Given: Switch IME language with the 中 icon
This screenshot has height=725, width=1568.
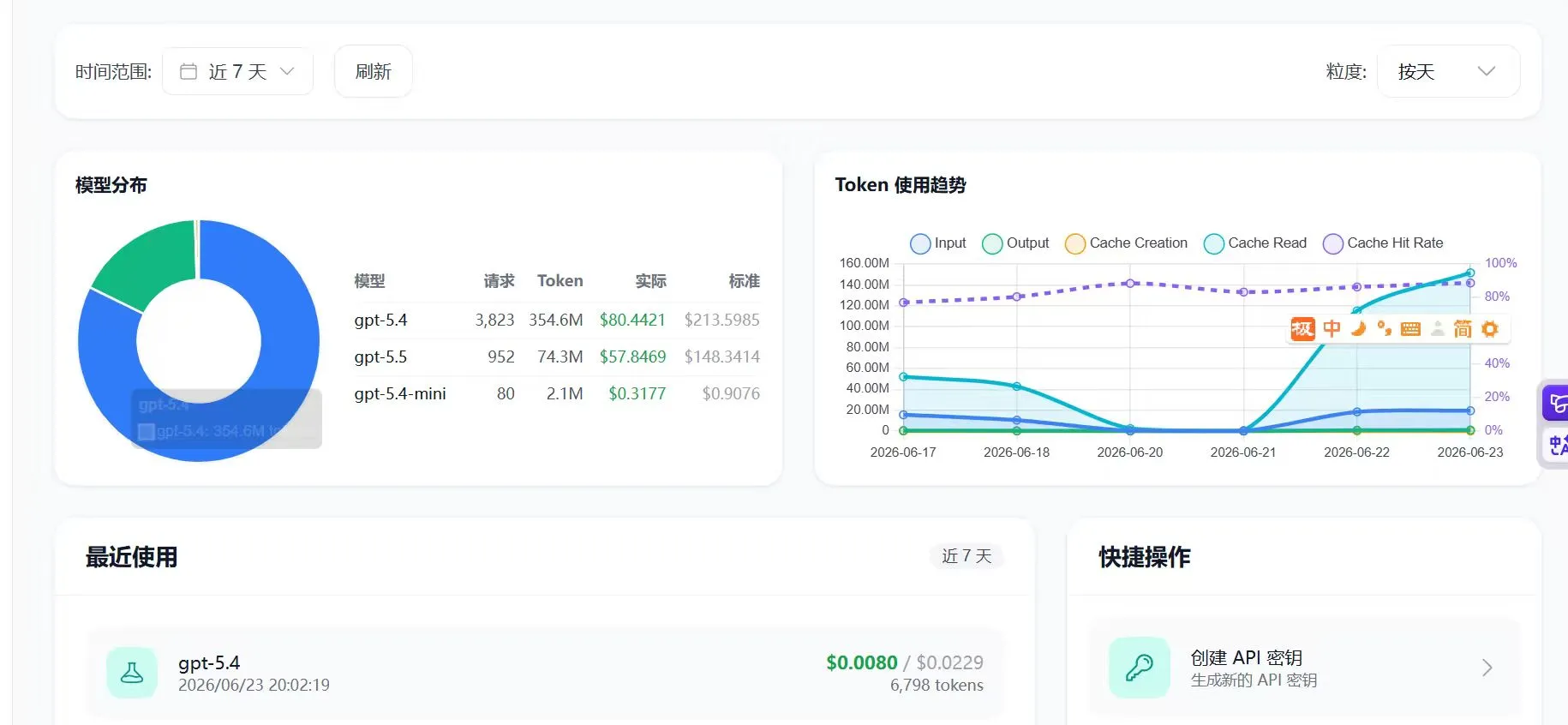Looking at the screenshot, I should coord(1332,329).
